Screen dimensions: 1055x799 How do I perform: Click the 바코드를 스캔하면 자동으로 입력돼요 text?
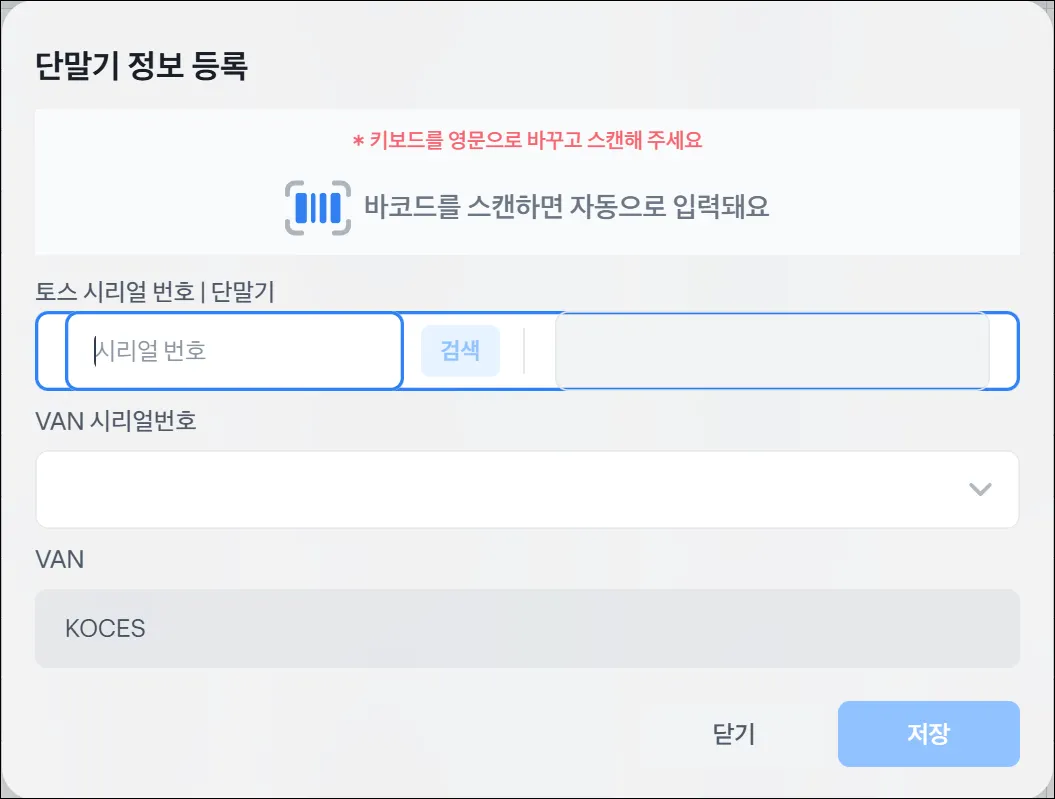[x=566, y=207]
